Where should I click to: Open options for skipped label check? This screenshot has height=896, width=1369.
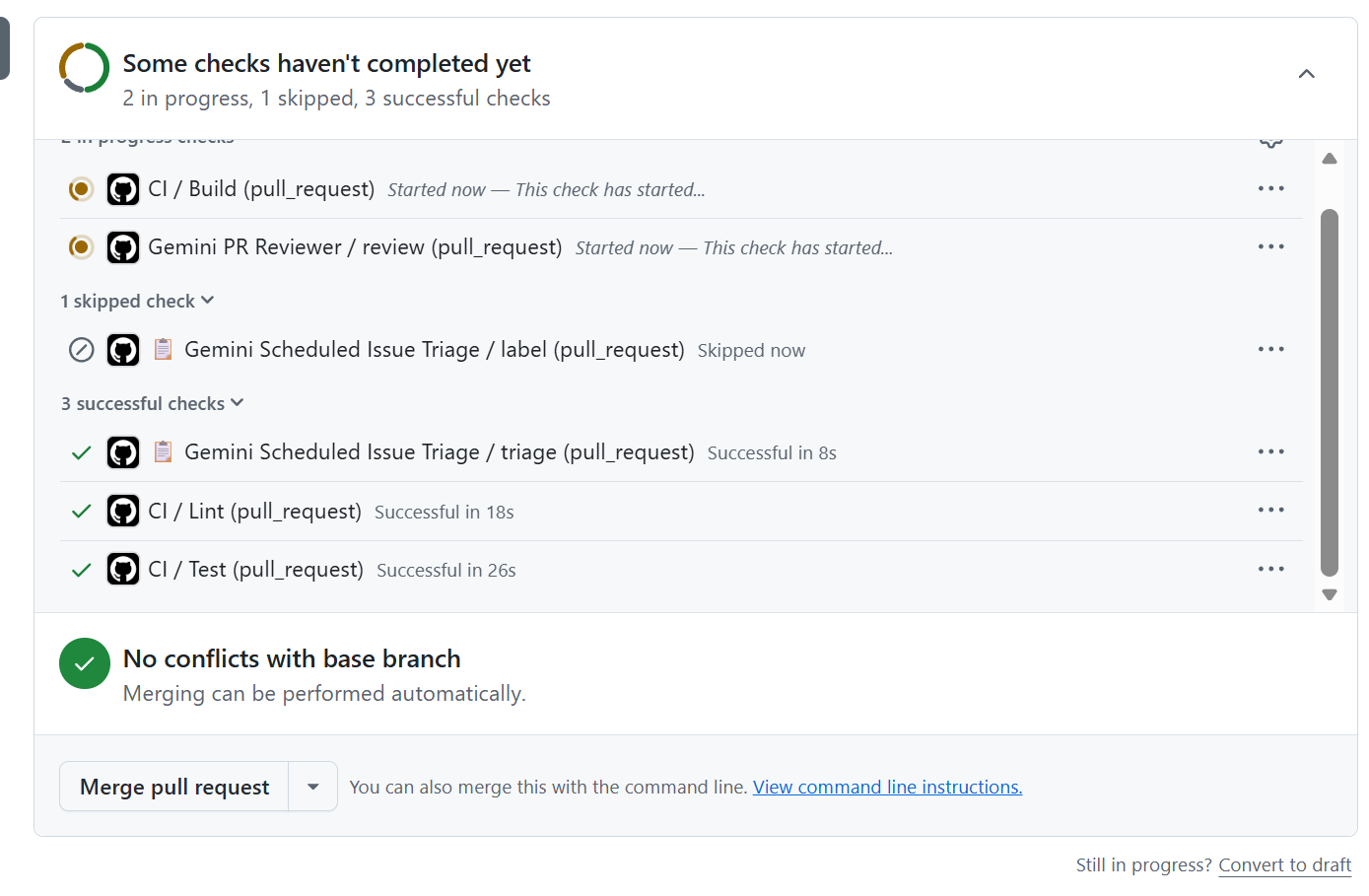point(1270,349)
